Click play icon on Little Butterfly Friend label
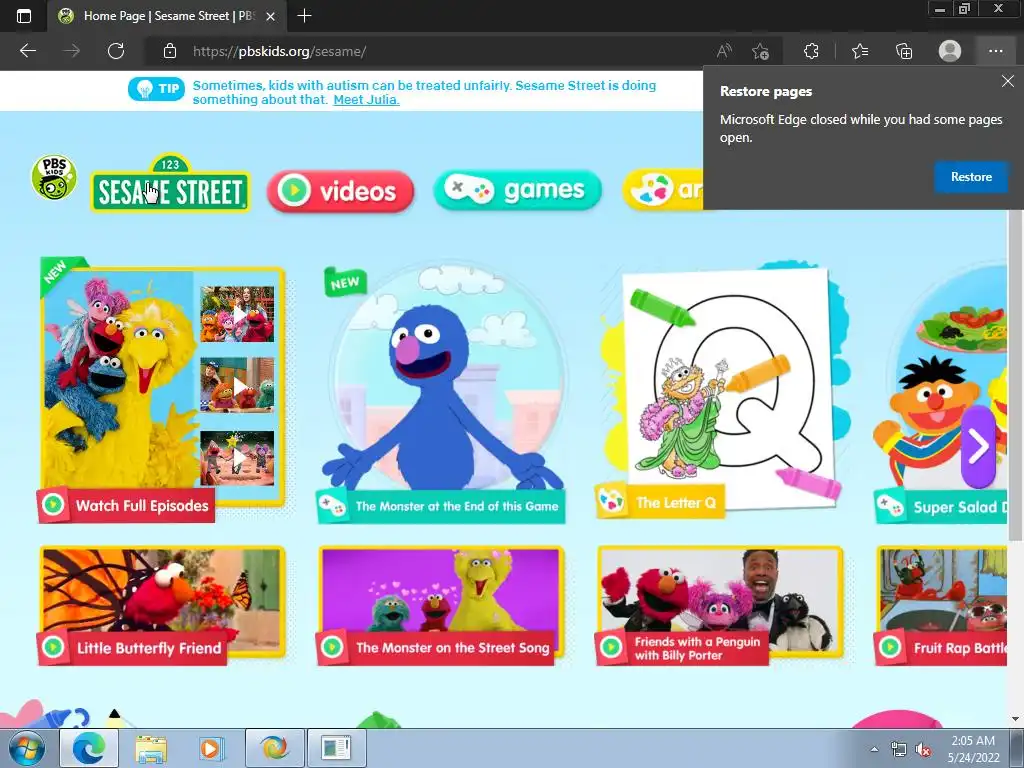 point(54,647)
